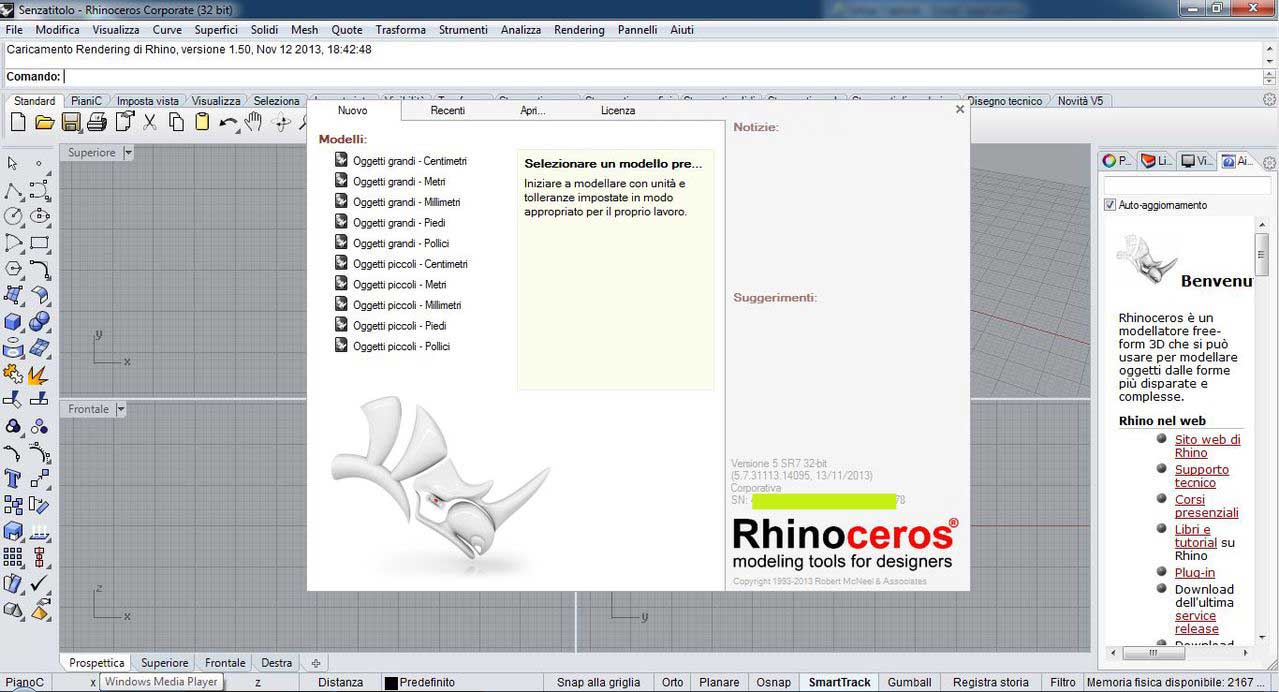1279x692 pixels.
Task: Toggle Snap alla griglia in status bar
Action: tap(598, 682)
